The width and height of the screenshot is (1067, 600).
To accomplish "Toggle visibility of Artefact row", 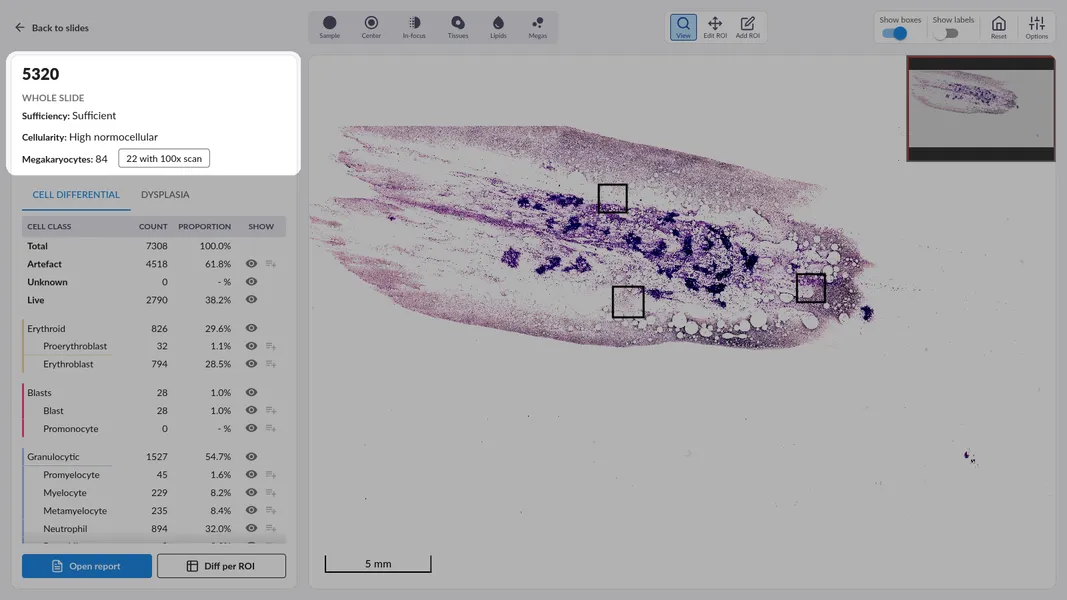I will pyautogui.click(x=252, y=264).
